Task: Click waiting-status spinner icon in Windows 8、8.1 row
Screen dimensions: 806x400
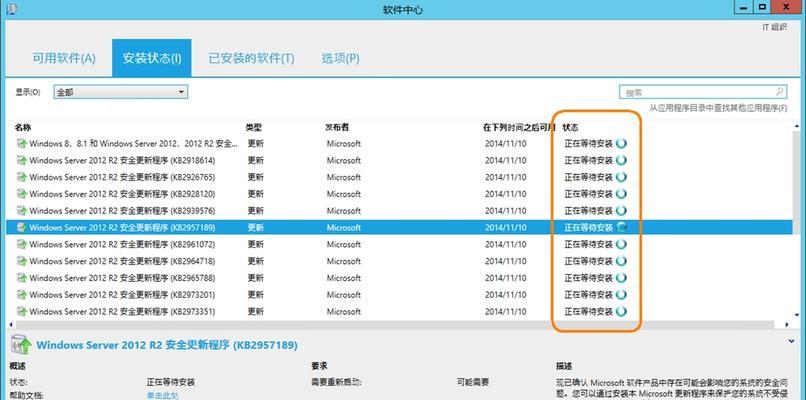Action: click(621, 143)
